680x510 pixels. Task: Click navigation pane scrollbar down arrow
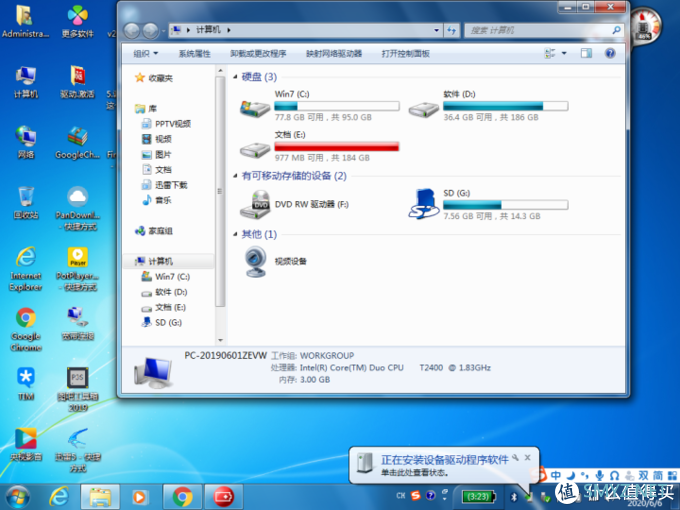click(220, 340)
